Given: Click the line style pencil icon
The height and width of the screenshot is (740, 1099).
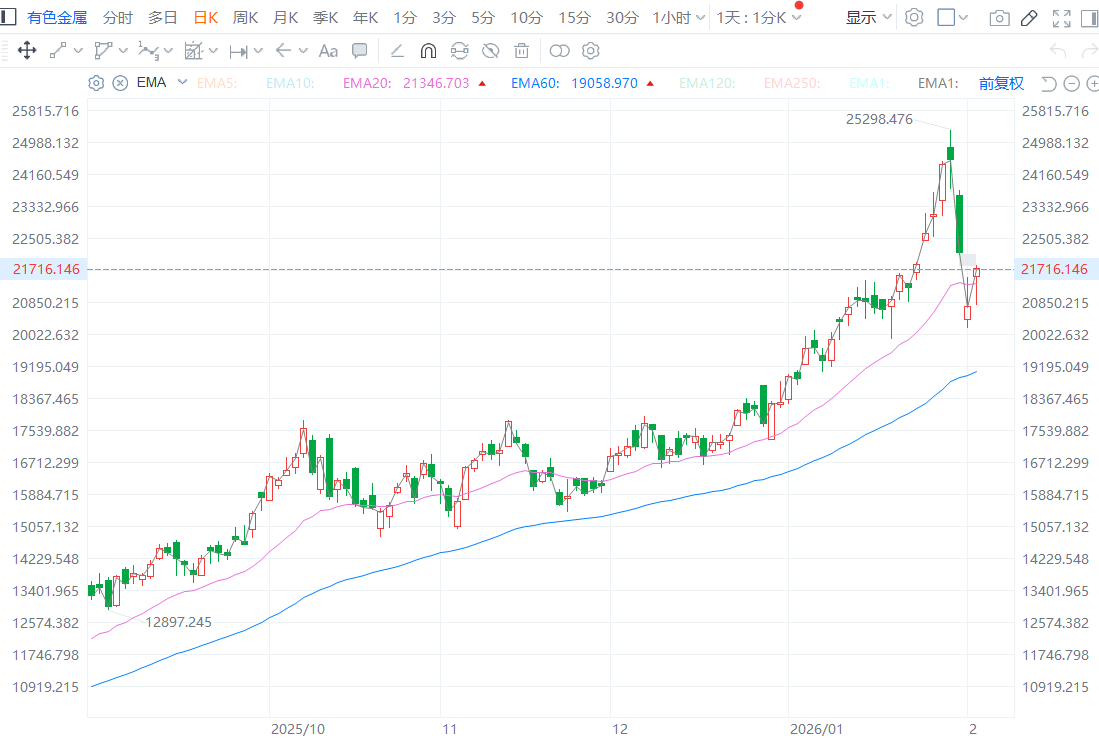Looking at the screenshot, I should click(x=397, y=50).
